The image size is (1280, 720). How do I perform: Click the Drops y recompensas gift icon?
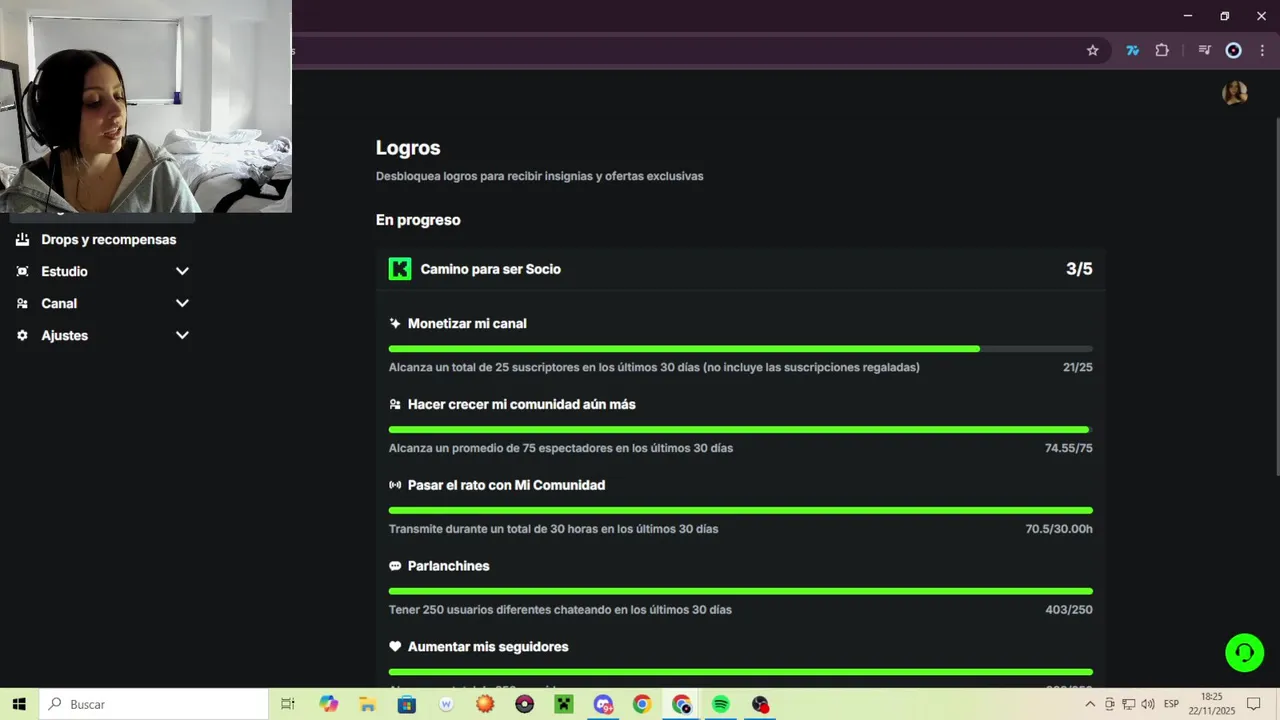[x=22, y=240]
